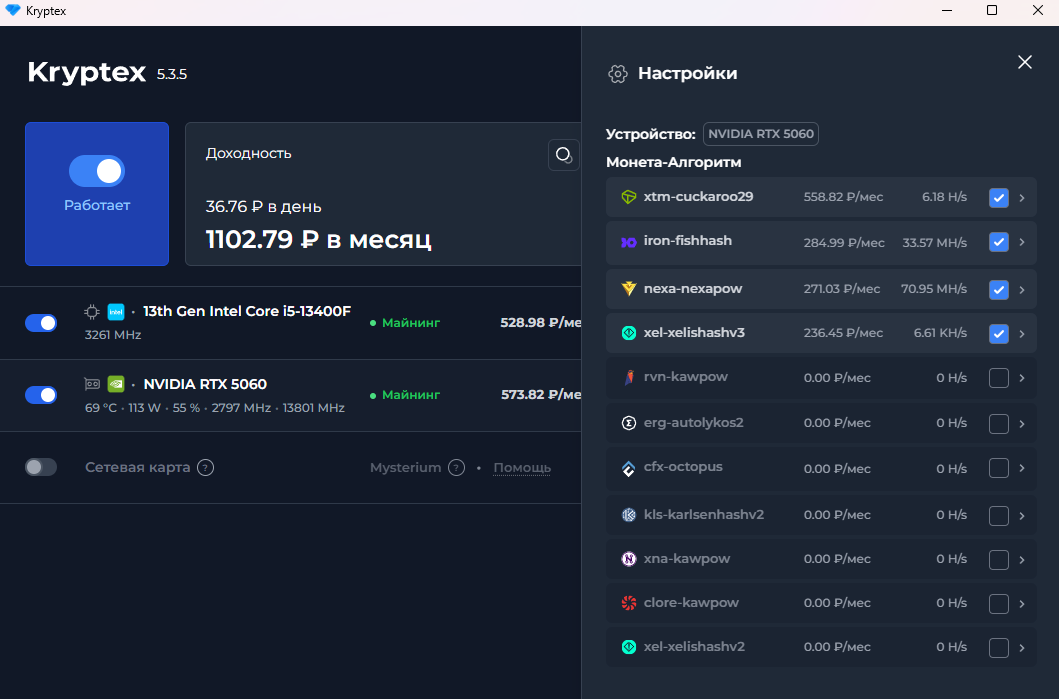
Task: Expand kls-karlsenhashv2 row chevron
Action: [1022, 516]
